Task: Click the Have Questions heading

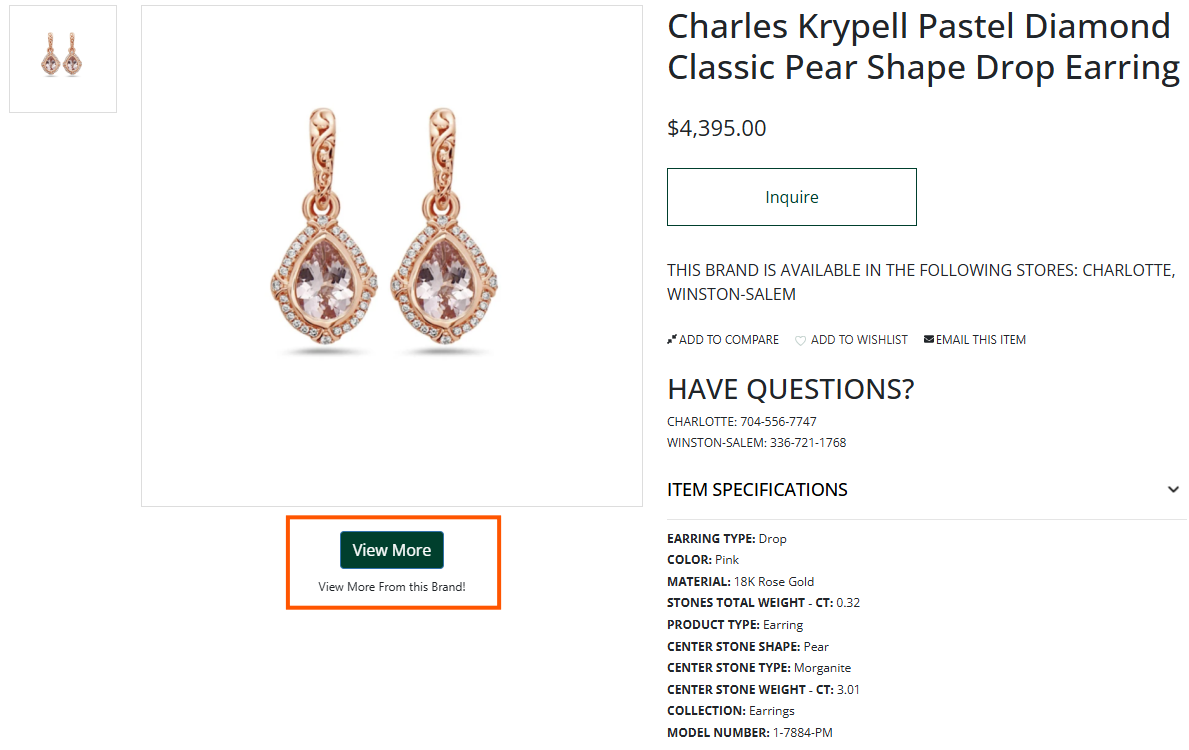Action: tap(790, 390)
